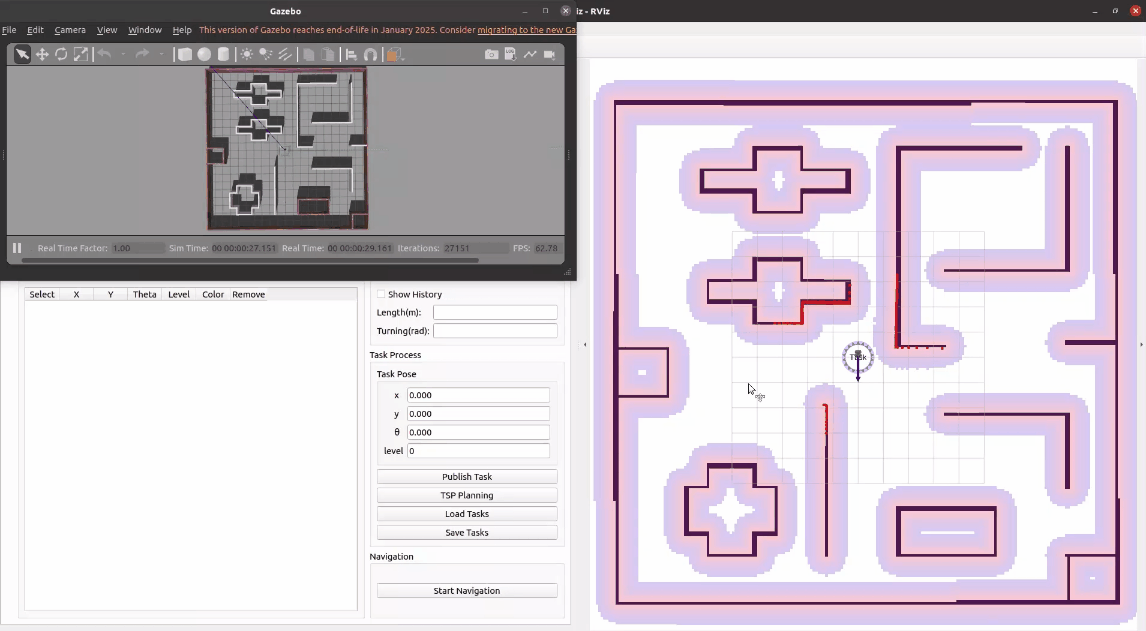Viewport: 1146px width, 631px height.
Task: Click the log data icon in Gazebo
Action: tap(510, 54)
